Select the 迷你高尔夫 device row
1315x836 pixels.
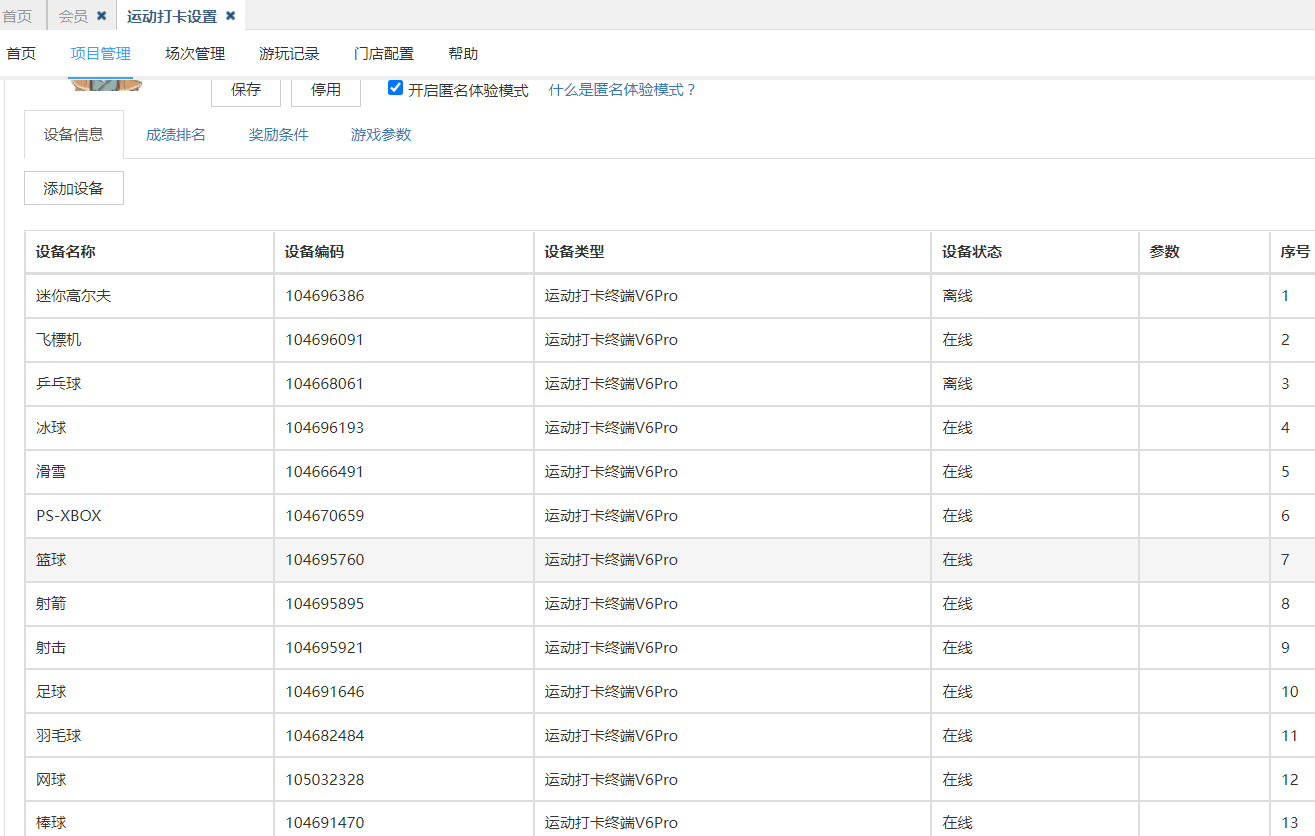[x=670, y=296]
